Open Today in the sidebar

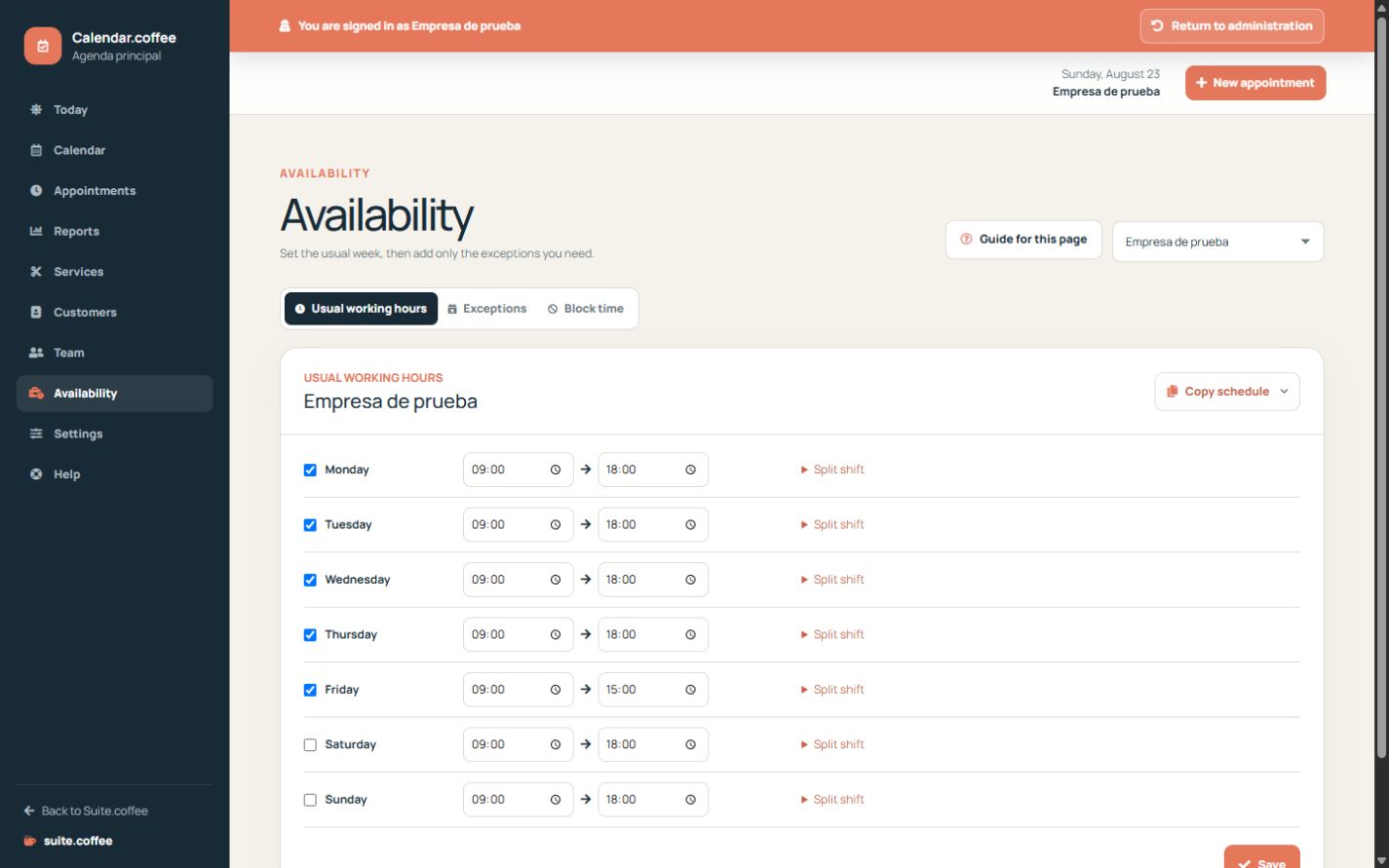[x=114, y=110]
